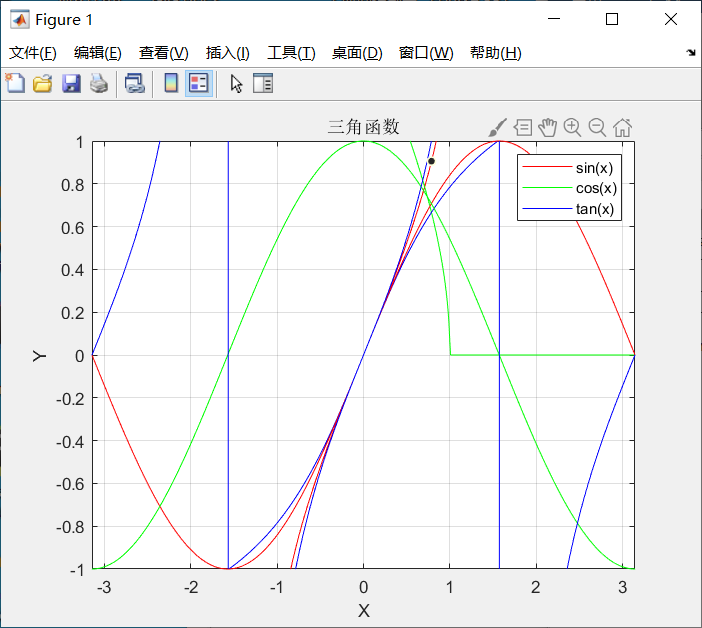Click the red sin(x) line sample in the legend
Image resolution: width=702 pixels, height=628 pixels.
click(547, 167)
